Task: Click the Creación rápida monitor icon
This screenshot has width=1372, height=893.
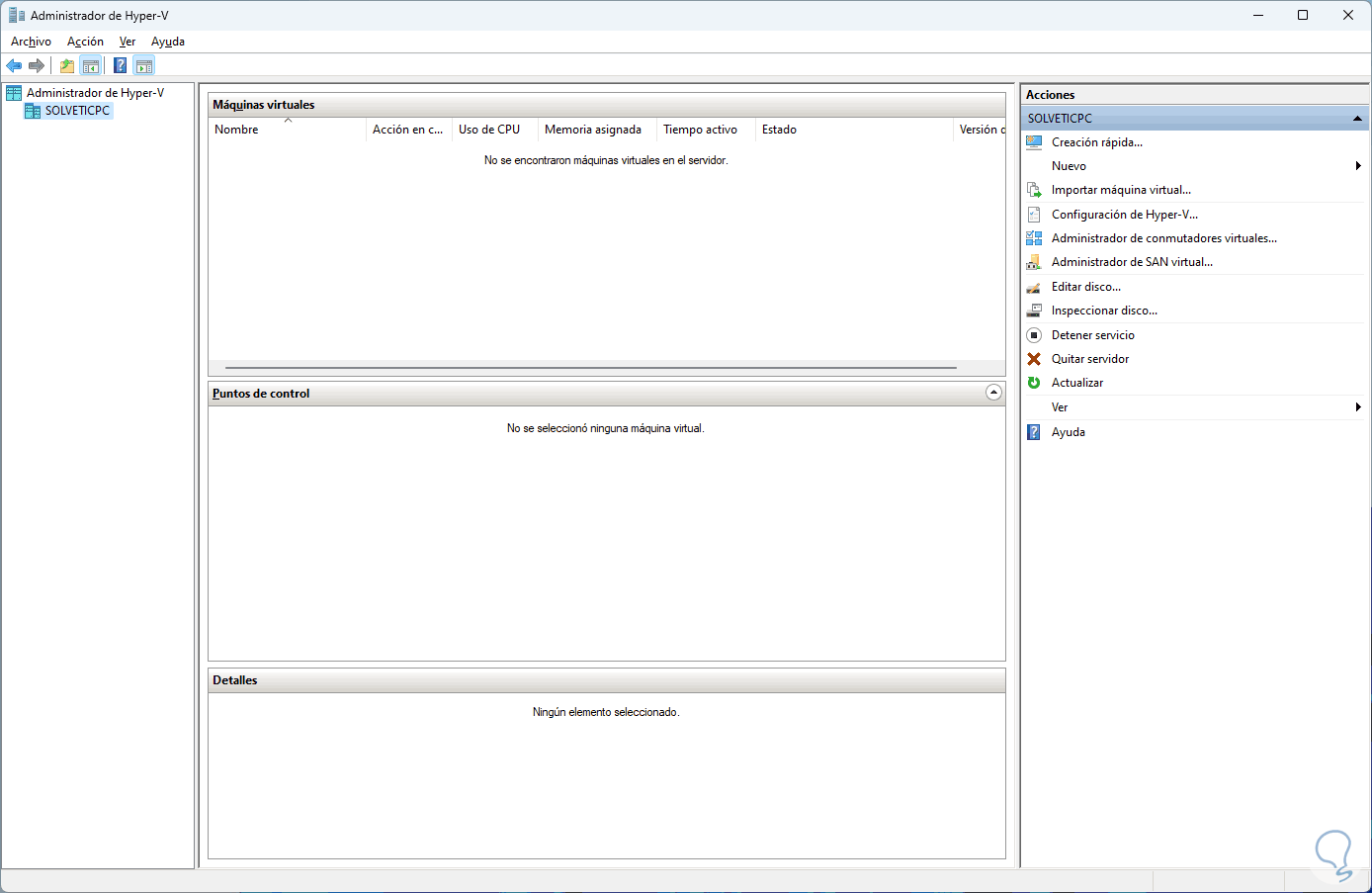Action: coord(1034,142)
